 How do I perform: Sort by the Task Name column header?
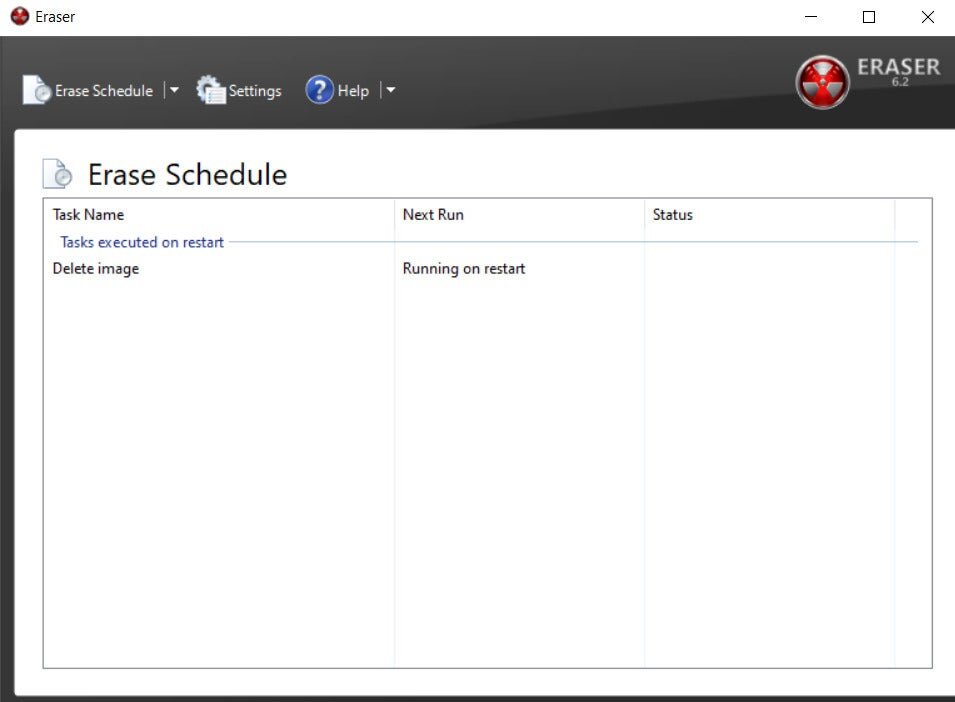click(x=219, y=214)
